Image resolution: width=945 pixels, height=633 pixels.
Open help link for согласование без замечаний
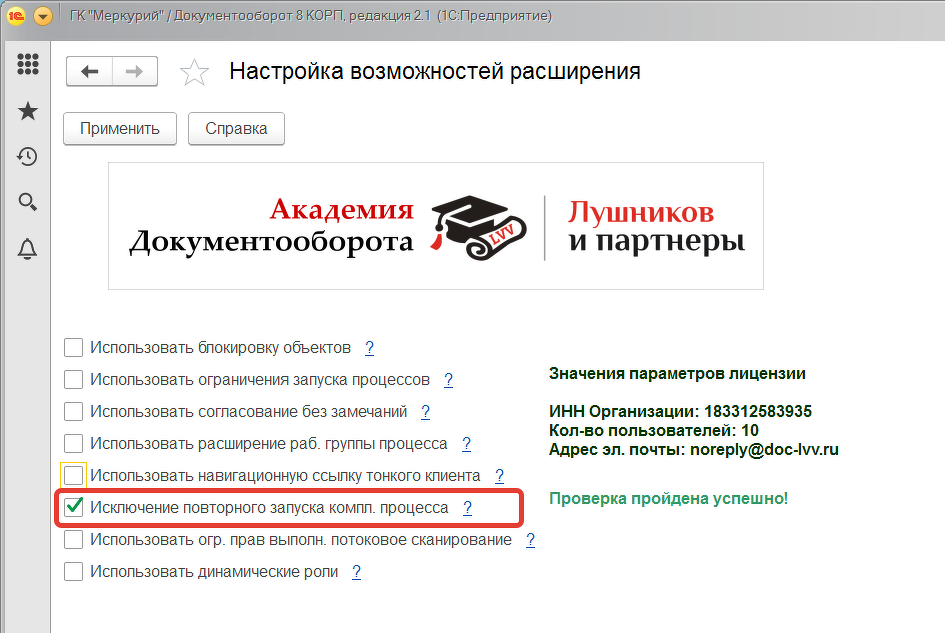coord(425,412)
